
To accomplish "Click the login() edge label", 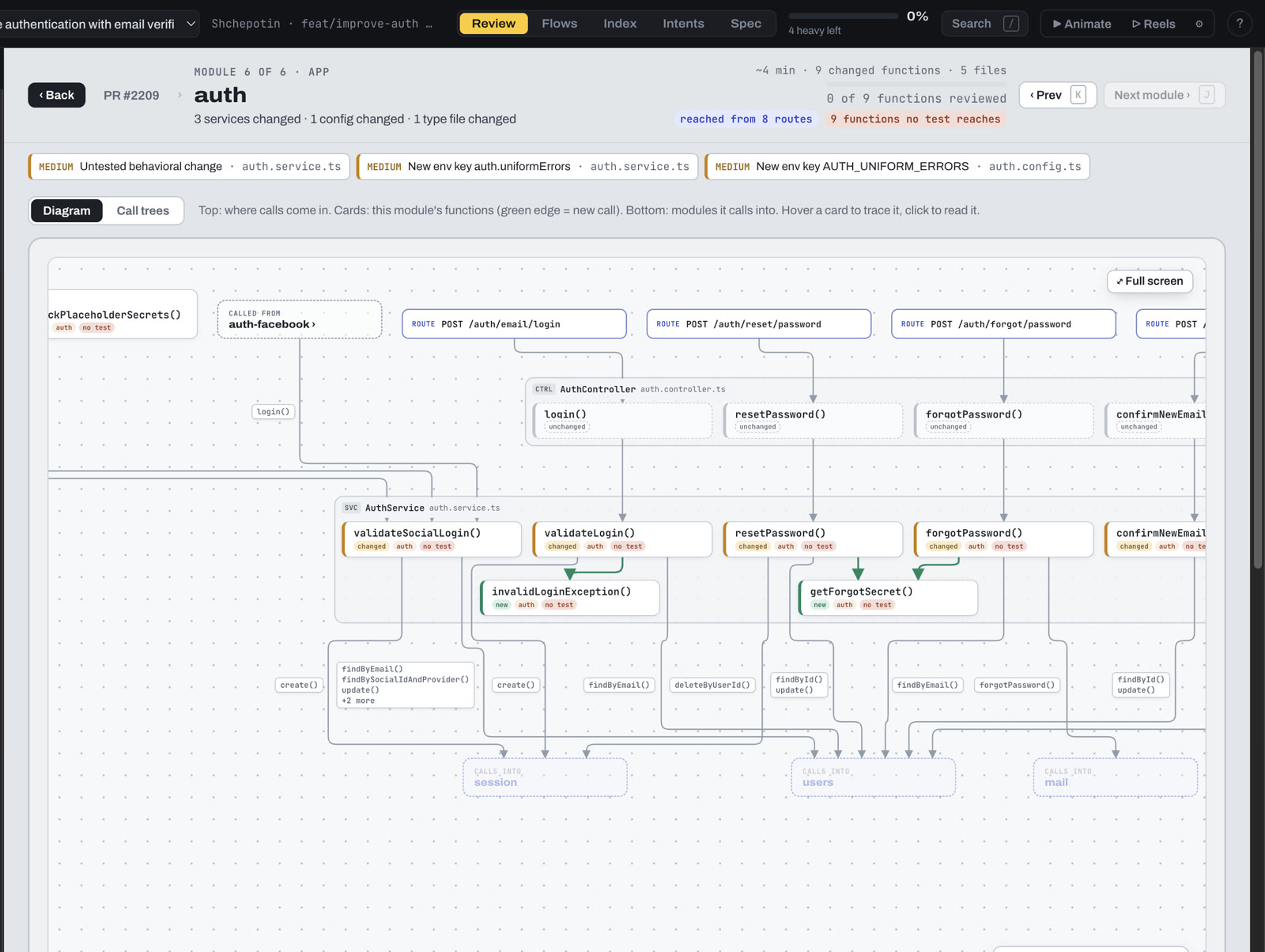I will pos(274,411).
